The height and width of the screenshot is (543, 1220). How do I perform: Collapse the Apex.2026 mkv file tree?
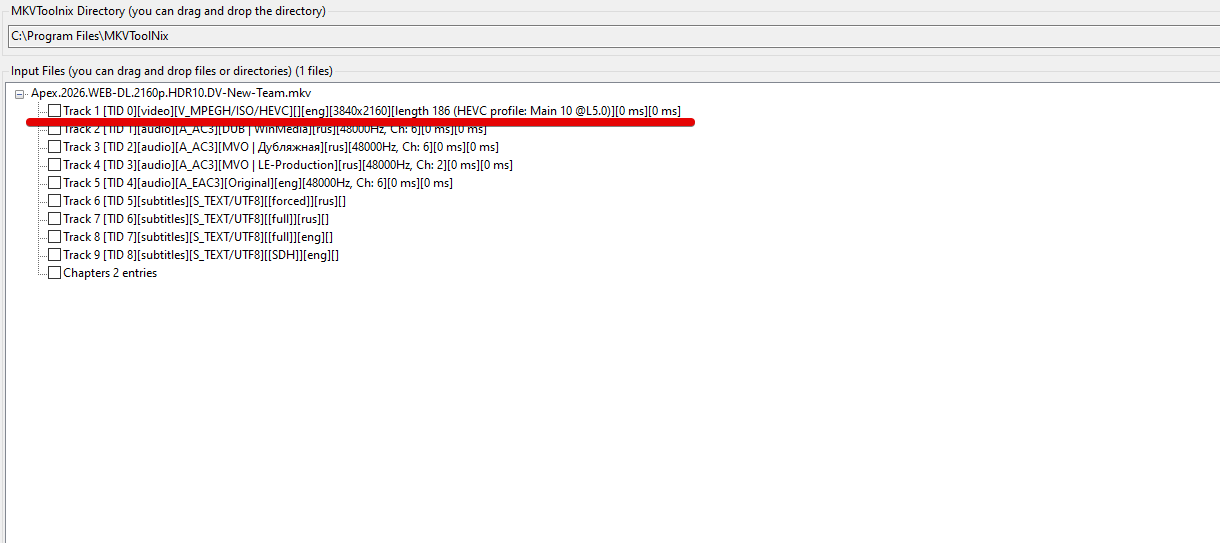coord(20,93)
